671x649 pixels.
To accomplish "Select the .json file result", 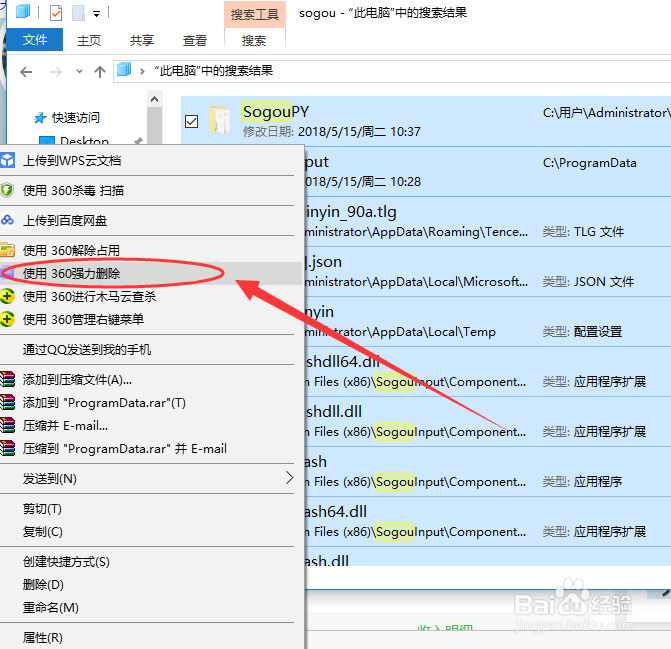I will click(488, 271).
